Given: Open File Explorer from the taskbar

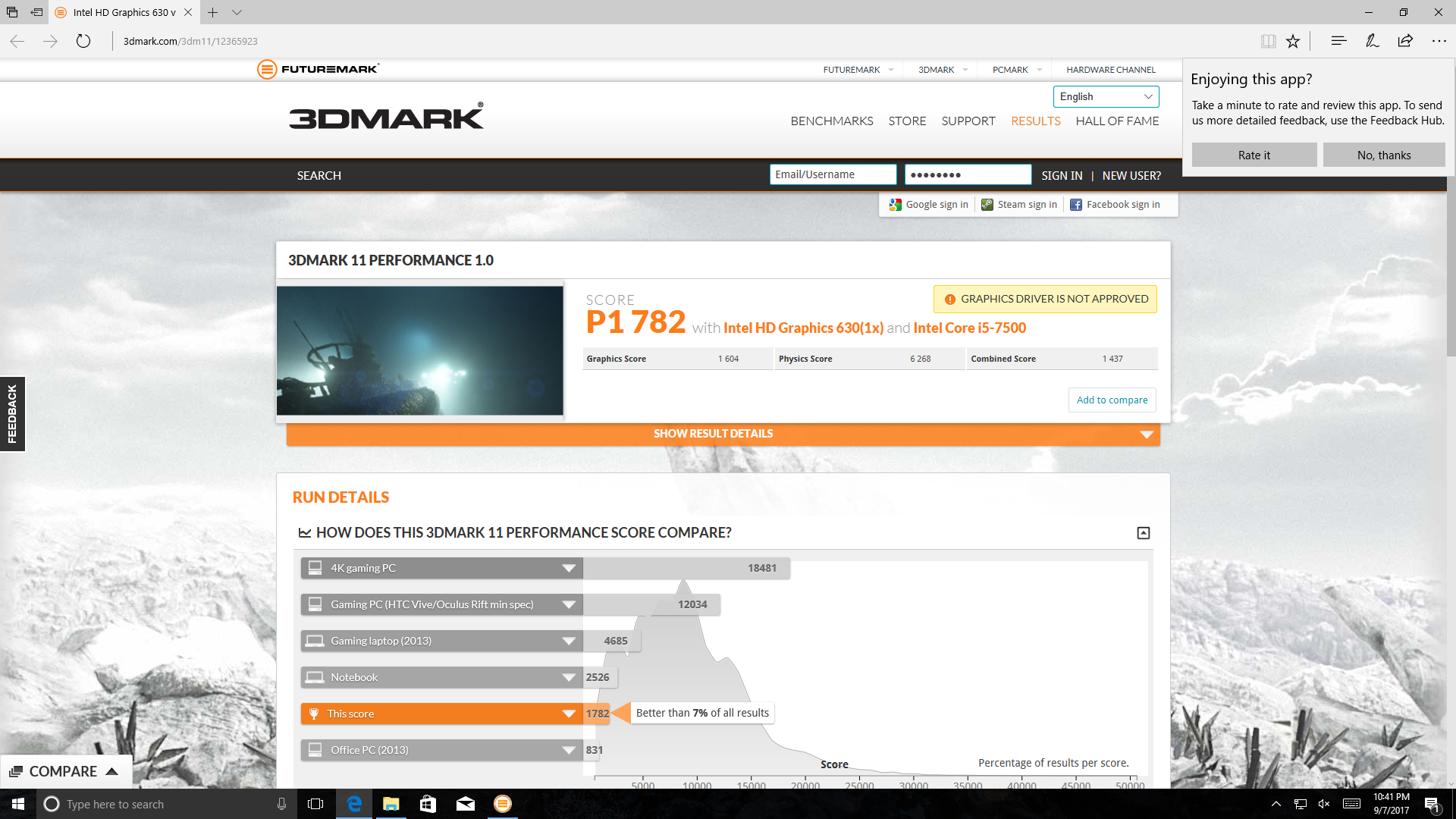Looking at the screenshot, I should [x=391, y=804].
